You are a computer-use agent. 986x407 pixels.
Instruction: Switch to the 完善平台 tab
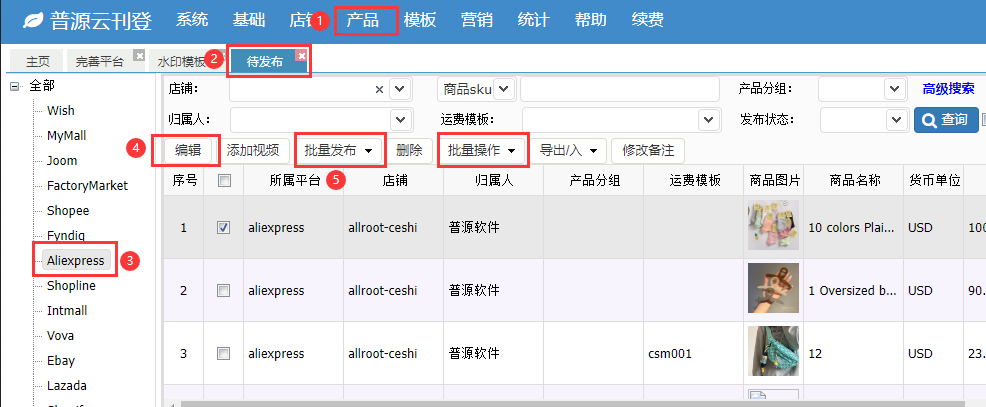coord(100,62)
